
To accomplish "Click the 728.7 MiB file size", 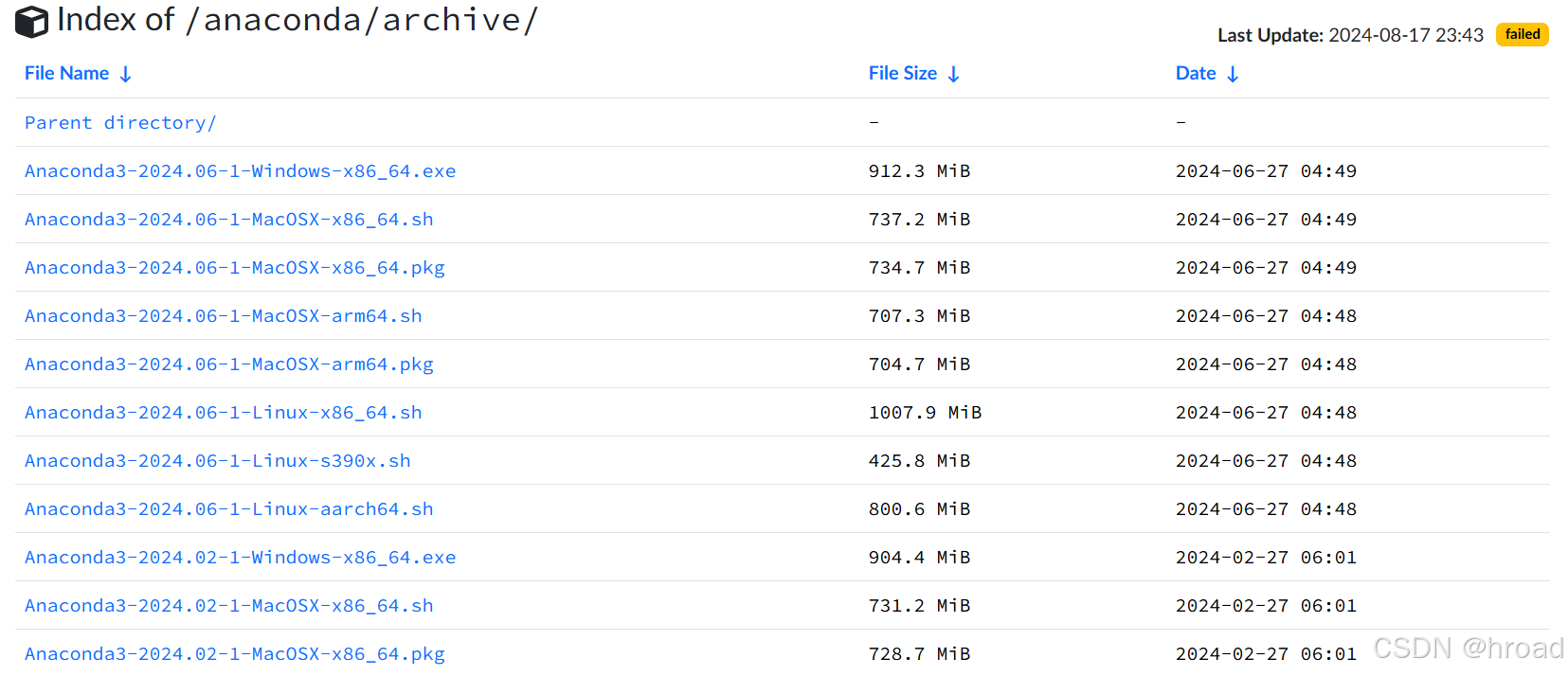I will point(920,654).
